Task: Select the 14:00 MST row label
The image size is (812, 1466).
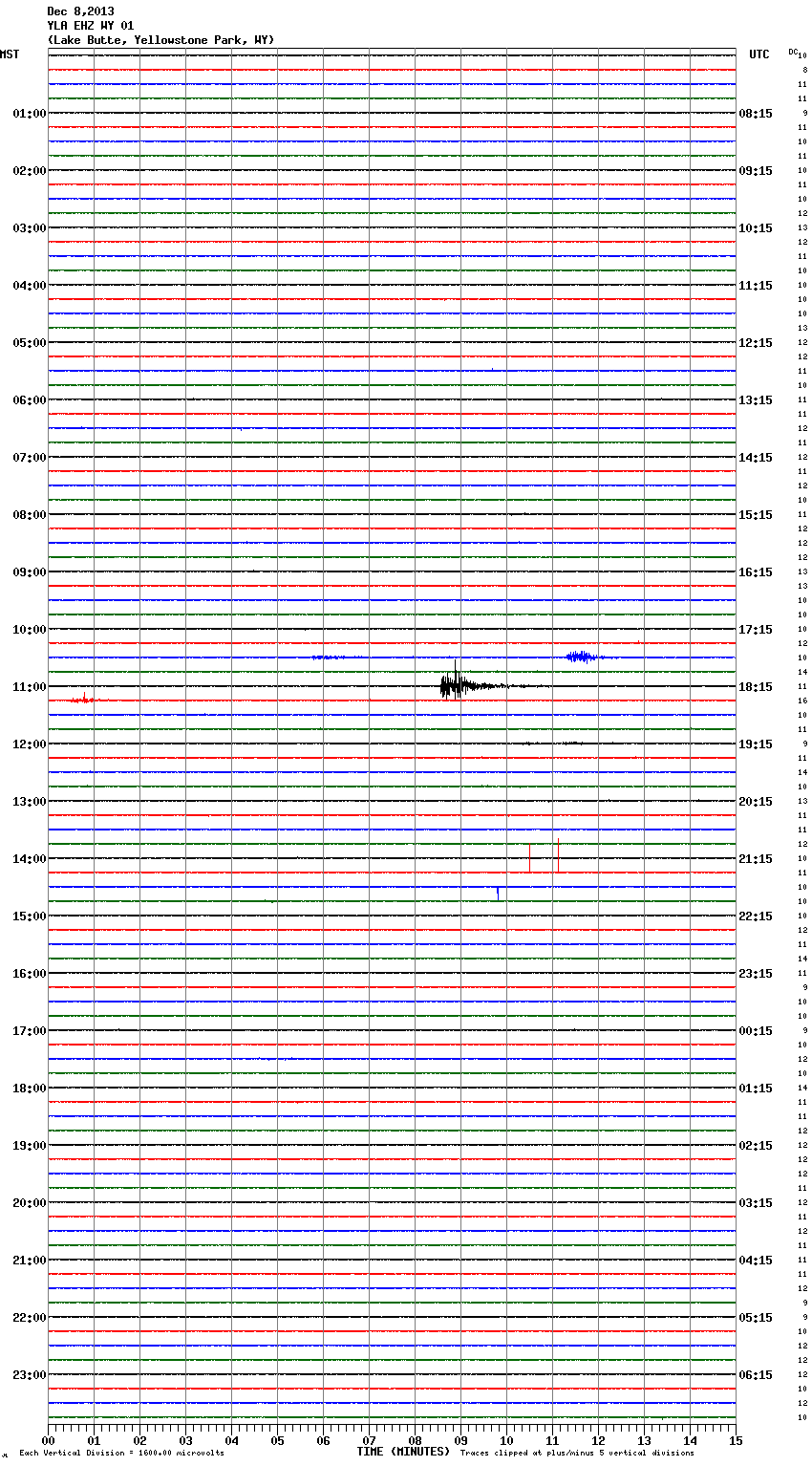Action: coord(29,859)
